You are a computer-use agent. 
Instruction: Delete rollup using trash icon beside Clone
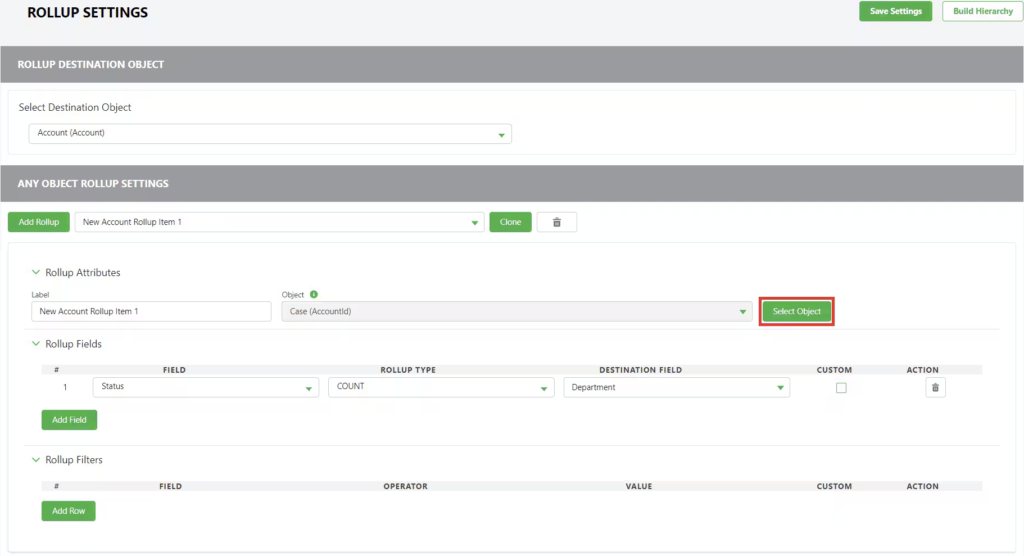[556, 222]
